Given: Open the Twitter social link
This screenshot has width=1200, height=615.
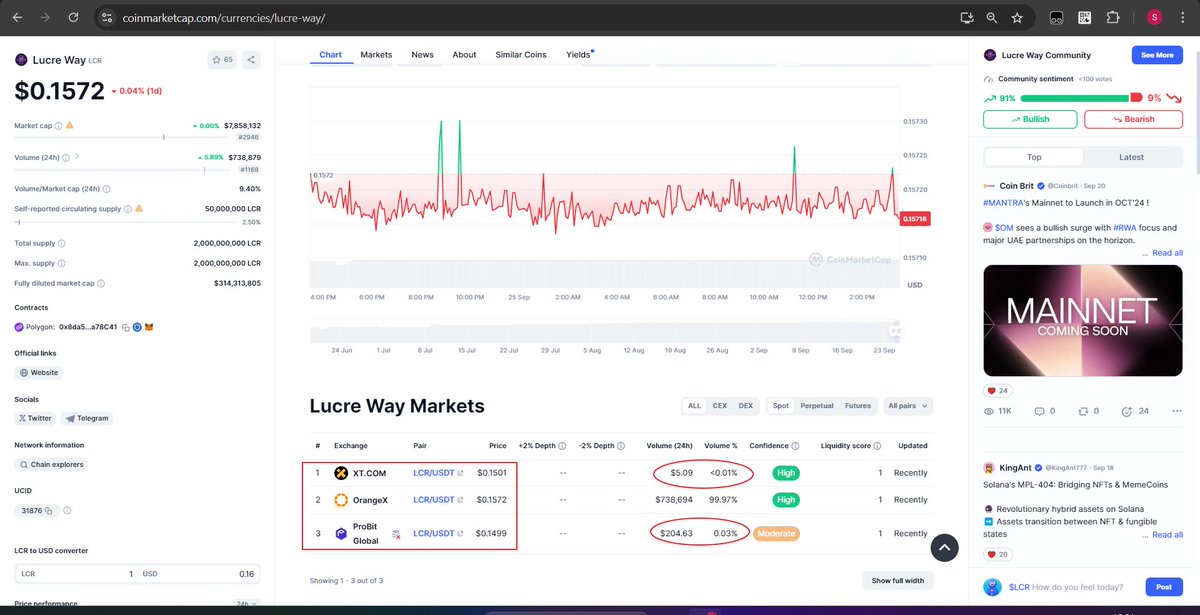Looking at the screenshot, I should (36, 418).
